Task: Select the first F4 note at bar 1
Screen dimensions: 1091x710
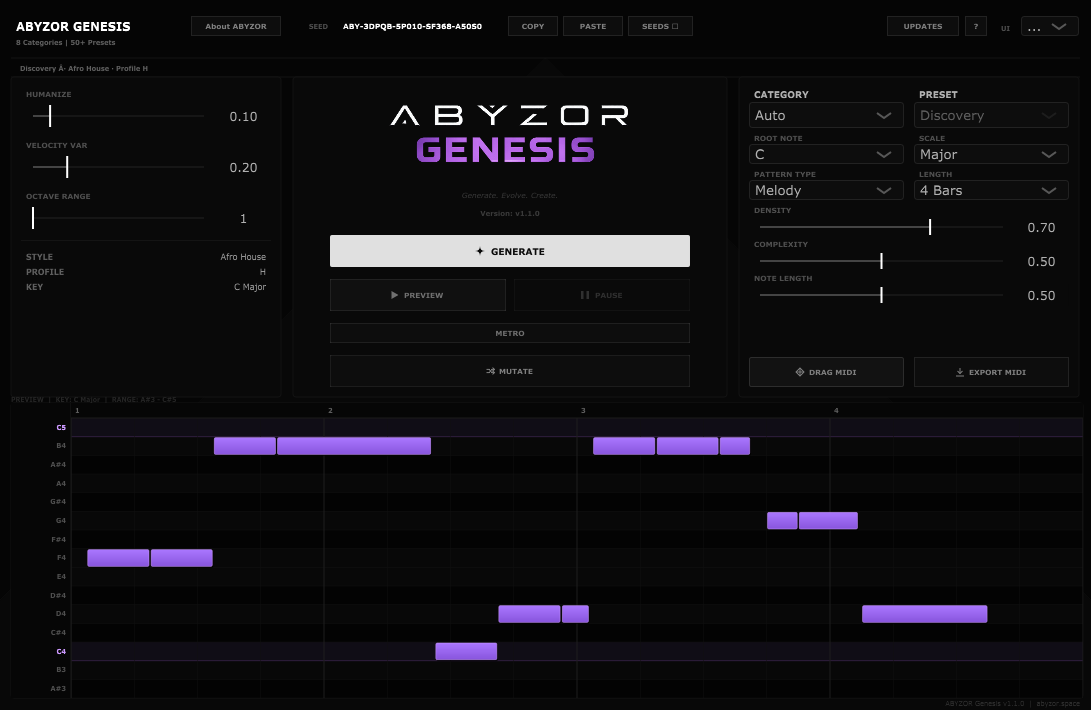Action: [x=118, y=558]
